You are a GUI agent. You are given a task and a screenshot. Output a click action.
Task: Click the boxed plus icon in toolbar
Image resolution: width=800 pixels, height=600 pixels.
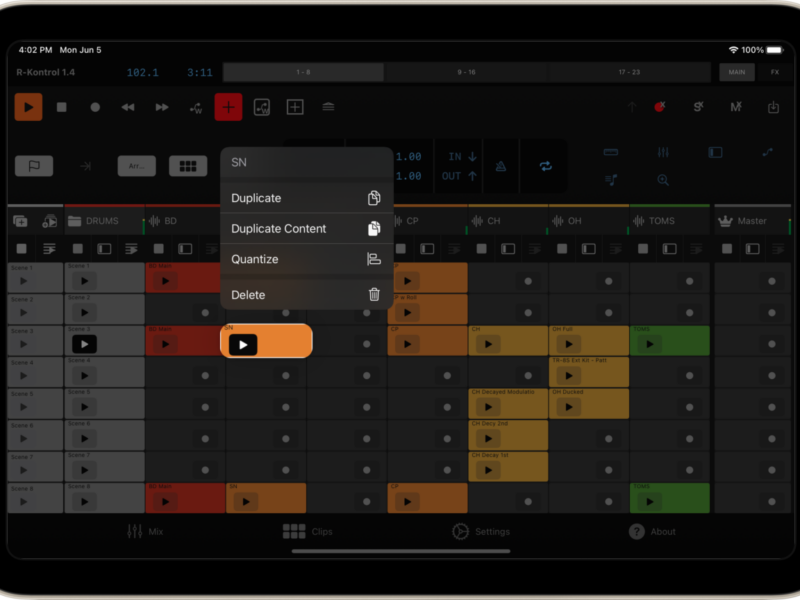[x=295, y=107]
